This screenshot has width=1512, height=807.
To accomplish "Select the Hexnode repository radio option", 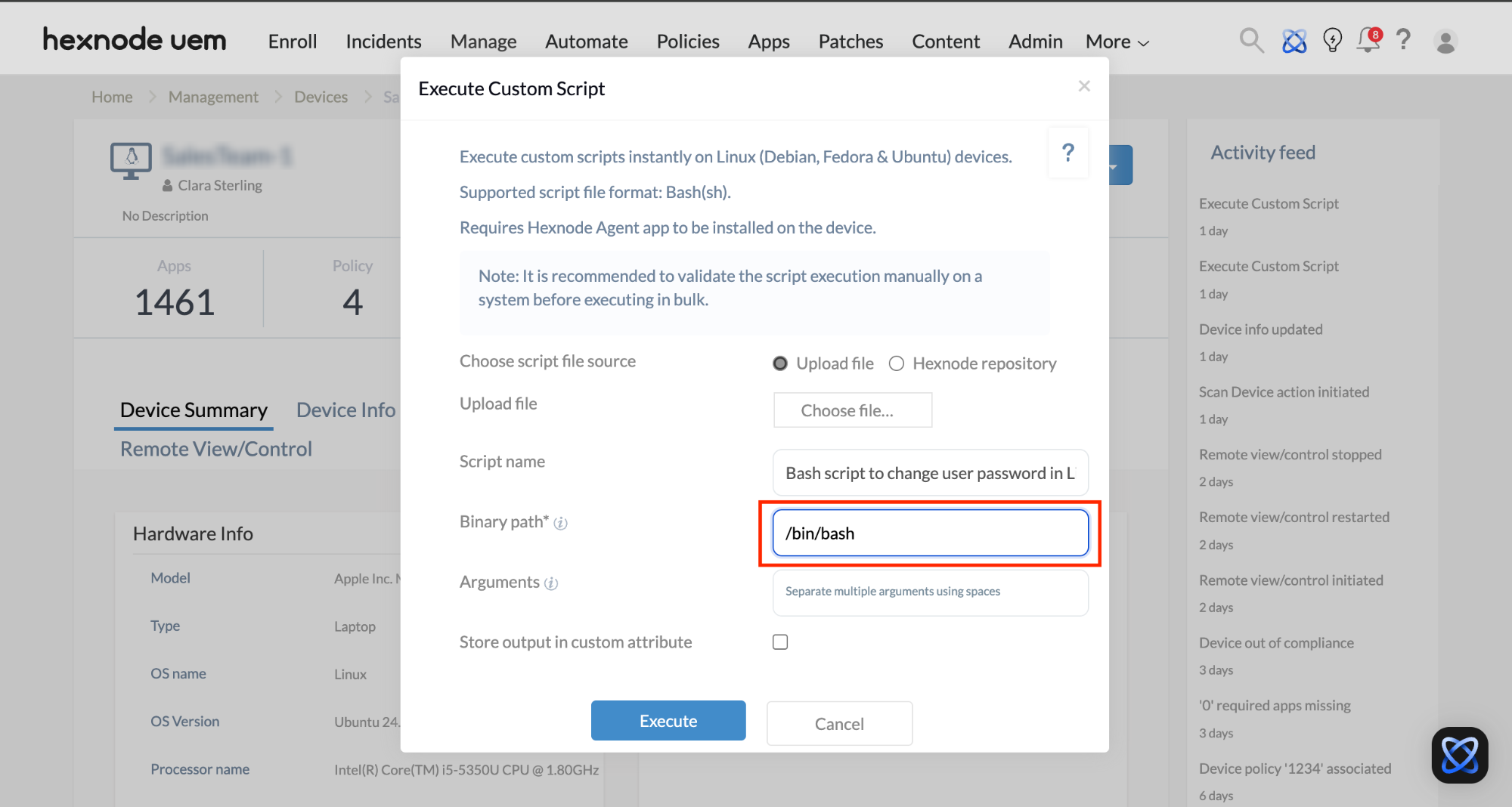I will 897,363.
